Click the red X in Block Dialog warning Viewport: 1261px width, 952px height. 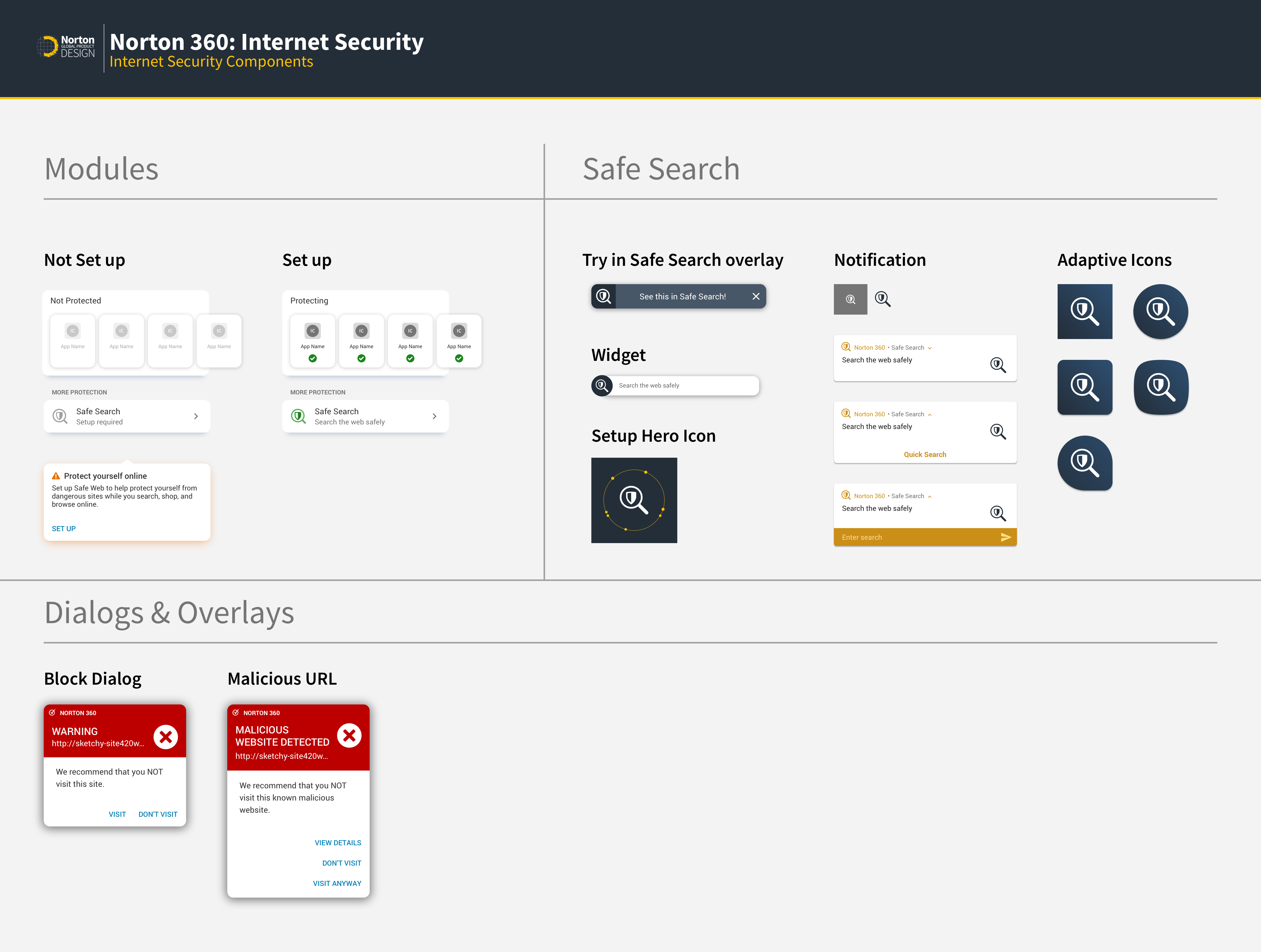(x=166, y=737)
